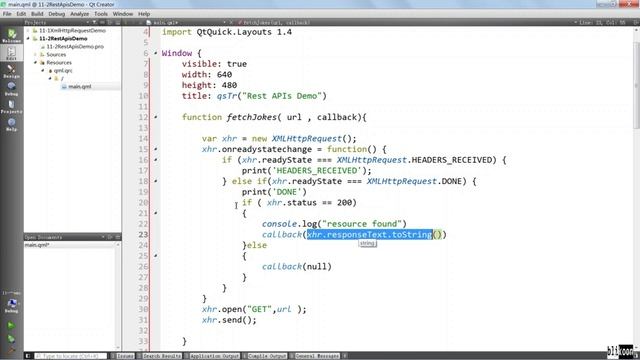Screen dimensions: 640x360
Task: Open Help mode in sidebar
Action: tap(11, 124)
